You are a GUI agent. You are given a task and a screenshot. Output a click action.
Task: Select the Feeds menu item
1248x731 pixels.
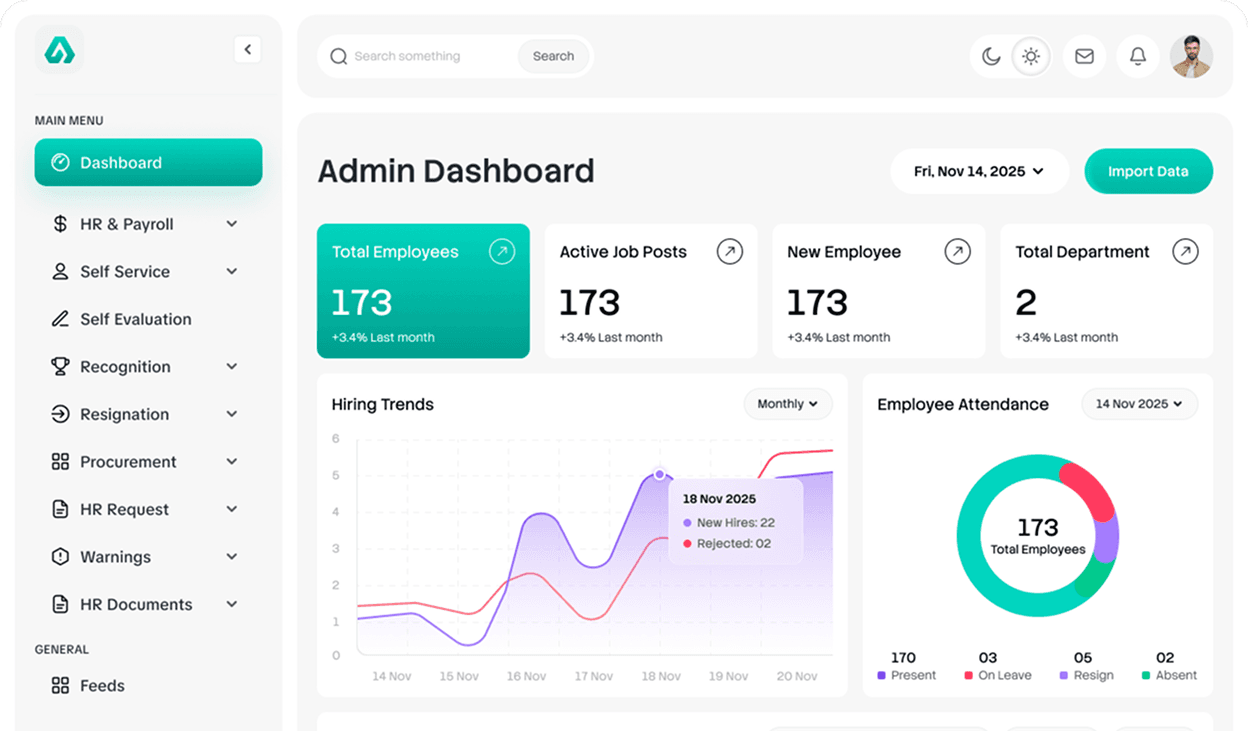click(x=102, y=685)
